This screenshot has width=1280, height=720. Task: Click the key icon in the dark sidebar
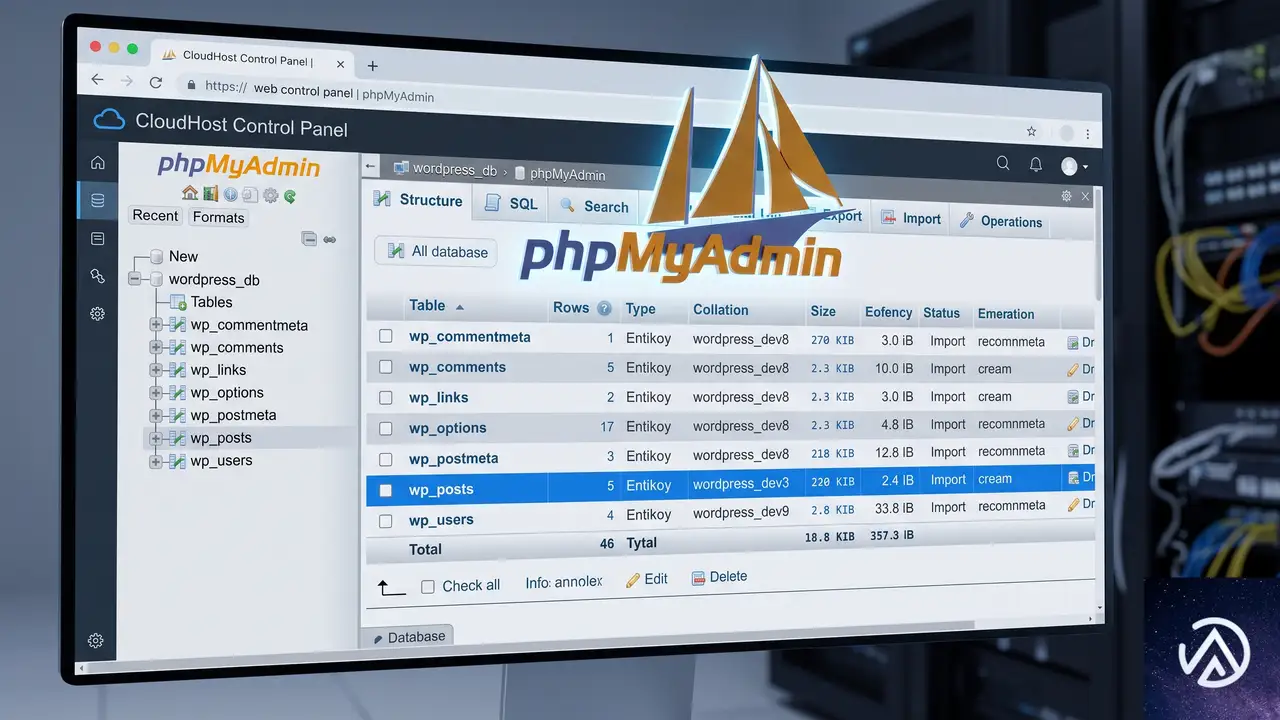pos(97,276)
